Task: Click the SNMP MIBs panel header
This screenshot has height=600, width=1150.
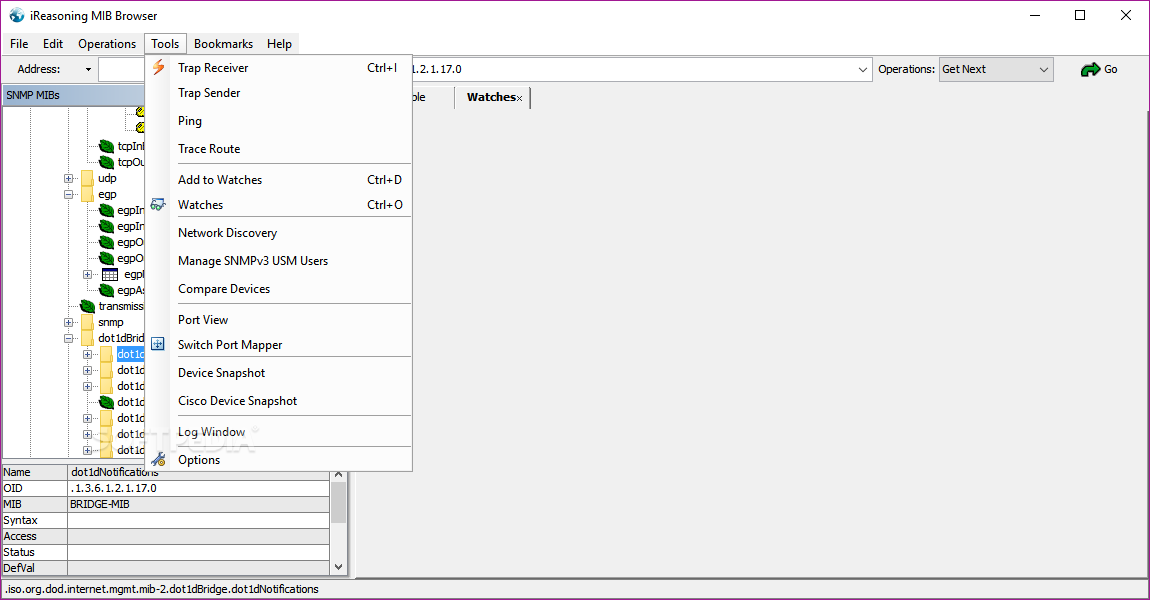Action: click(74, 95)
